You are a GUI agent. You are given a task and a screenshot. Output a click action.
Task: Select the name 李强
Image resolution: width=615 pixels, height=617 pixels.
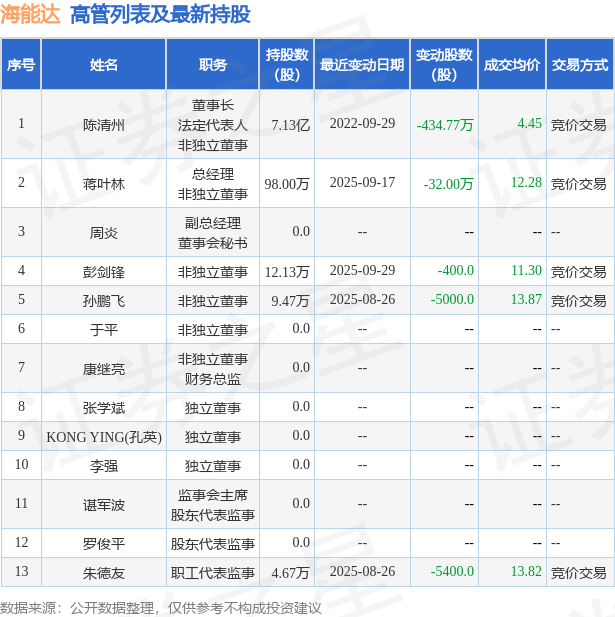click(x=104, y=466)
